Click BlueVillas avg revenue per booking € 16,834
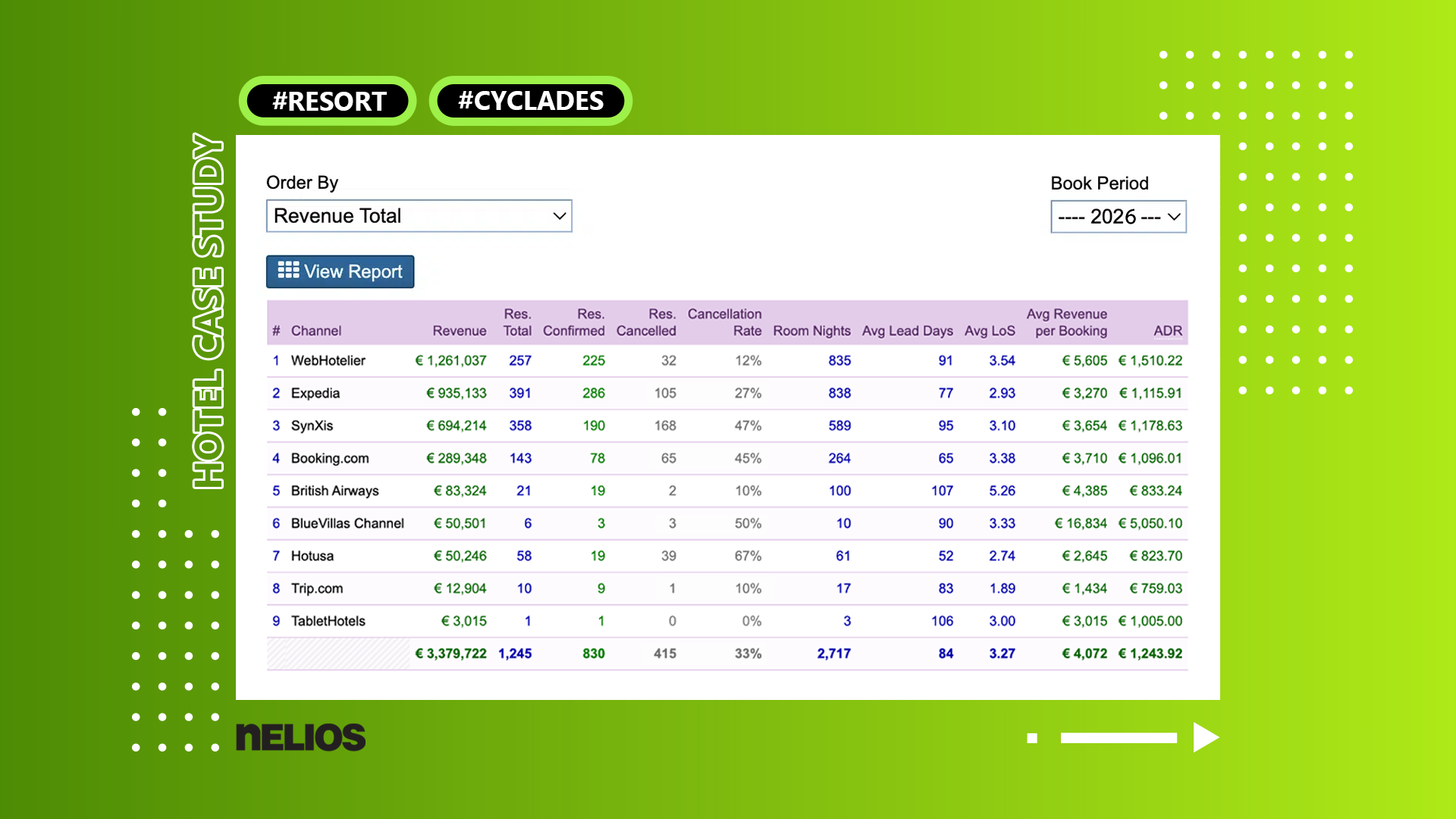This screenshot has height=819, width=1456. click(1081, 523)
